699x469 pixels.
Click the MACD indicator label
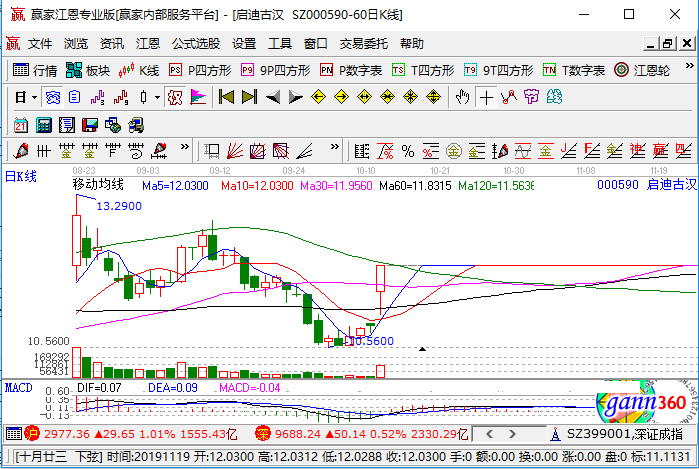(18, 388)
